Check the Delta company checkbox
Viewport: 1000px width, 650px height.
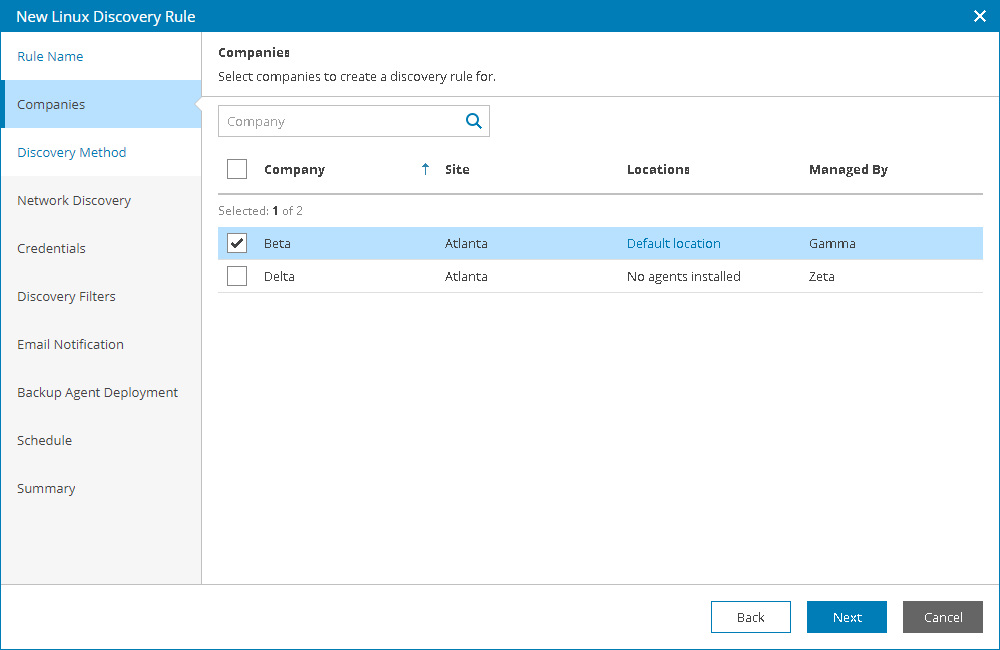pos(237,276)
